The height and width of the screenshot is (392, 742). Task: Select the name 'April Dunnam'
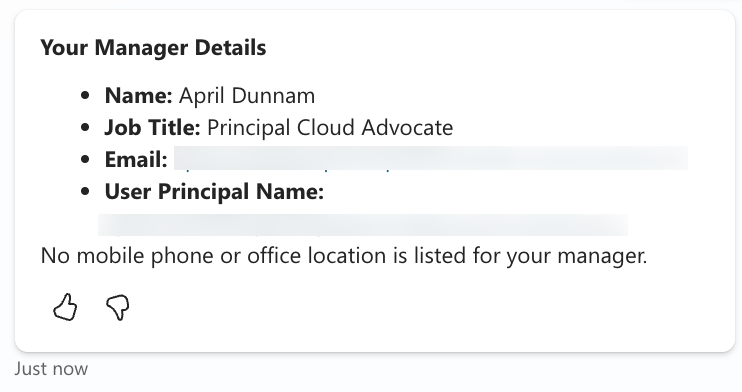click(x=247, y=96)
